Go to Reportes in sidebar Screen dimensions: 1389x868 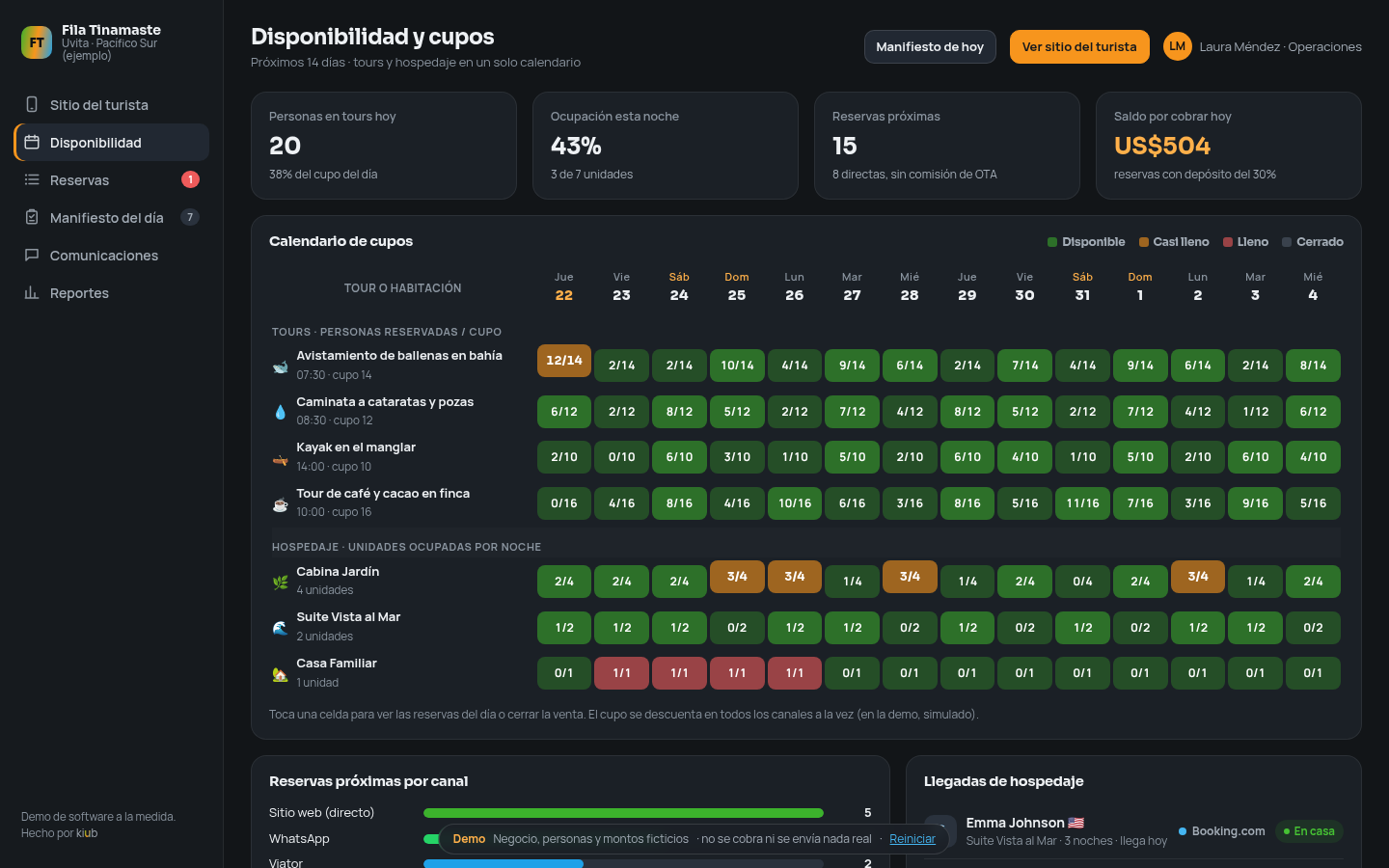pos(111,292)
